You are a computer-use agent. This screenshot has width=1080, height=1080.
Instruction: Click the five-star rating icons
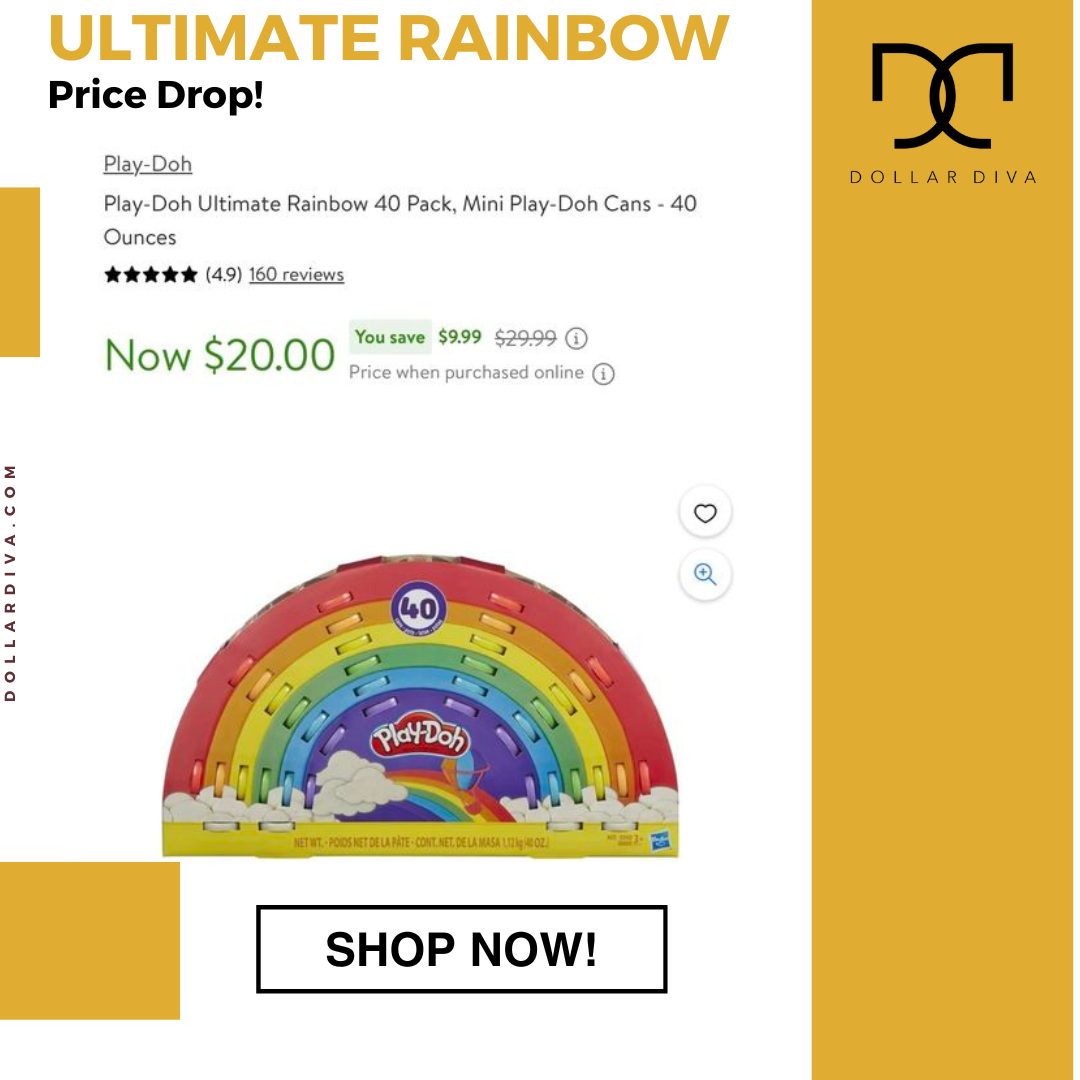click(151, 275)
